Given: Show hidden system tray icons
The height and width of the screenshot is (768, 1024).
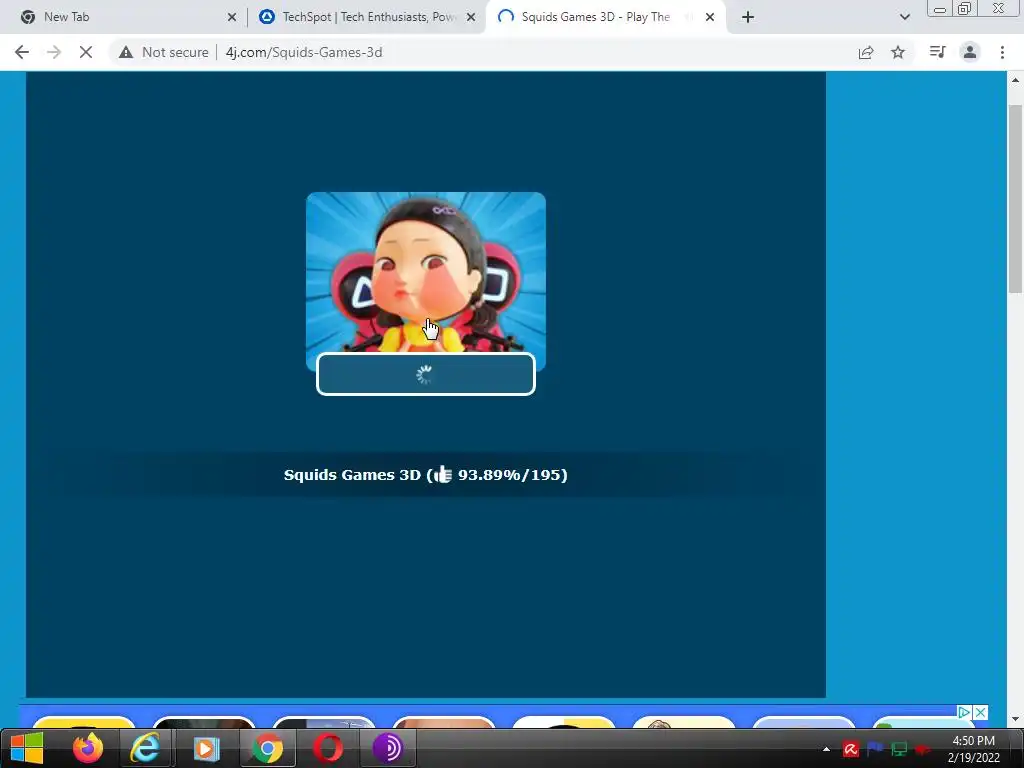Looking at the screenshot, I should (x=826, y=749).
